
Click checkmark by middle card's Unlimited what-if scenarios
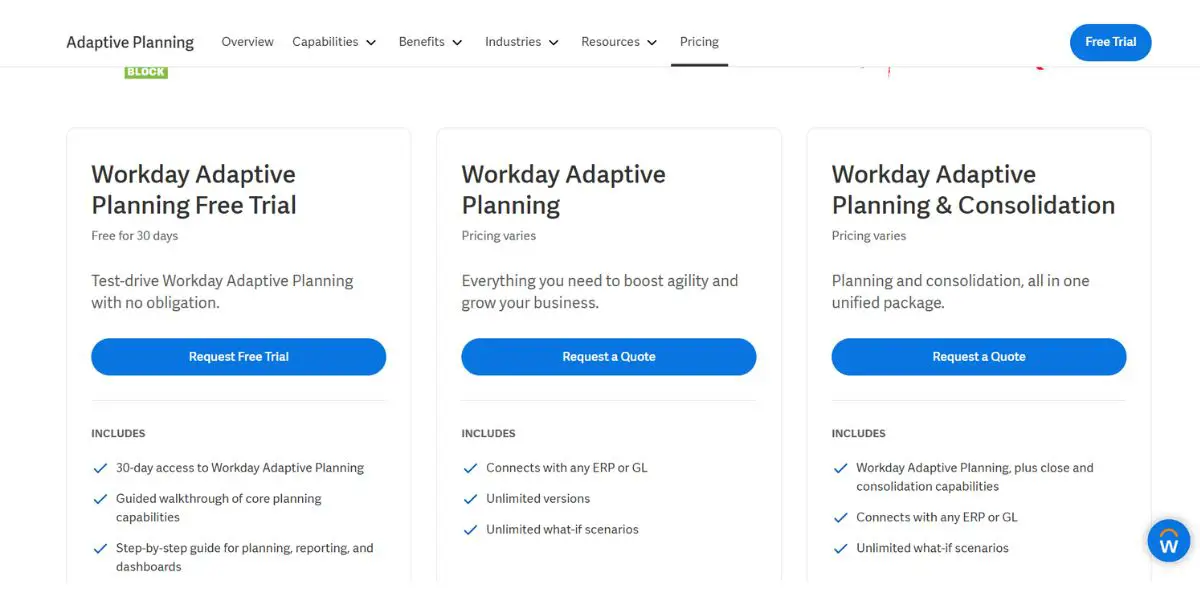(x=470, y=530)
